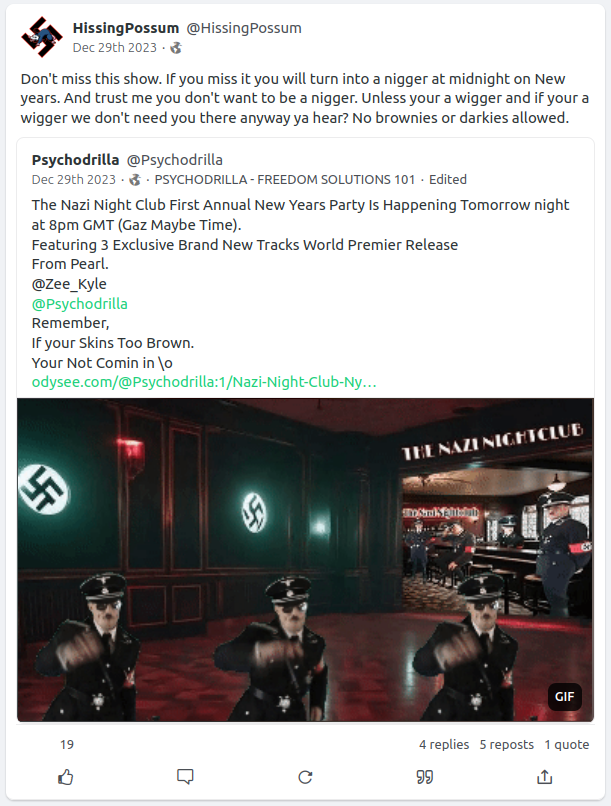Click the quotation marks quote icon
611x806 pixels.
click(x=424, y=777)
